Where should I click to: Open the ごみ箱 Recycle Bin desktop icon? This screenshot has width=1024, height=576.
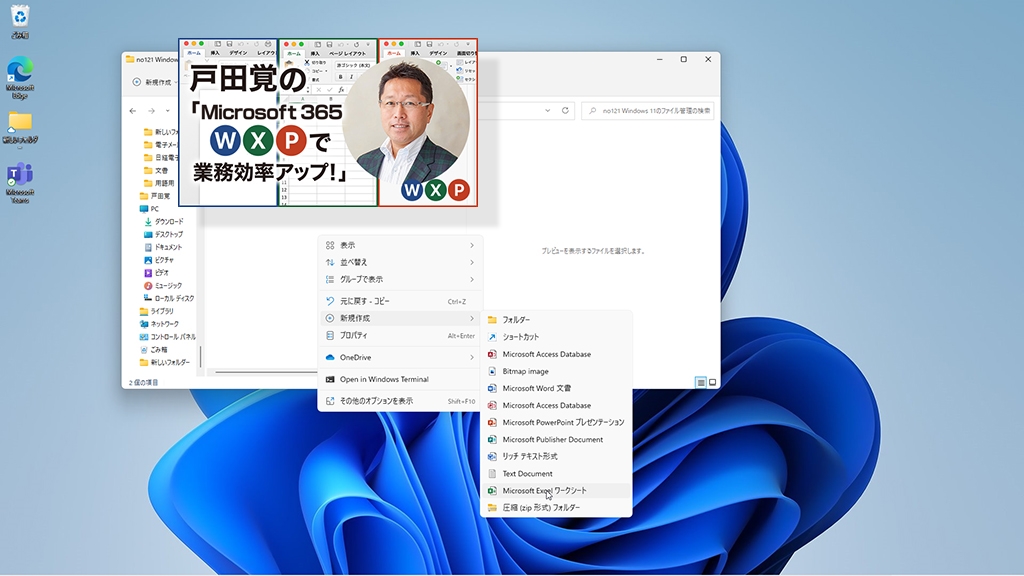pyautogui.click(x=20, y=22)
